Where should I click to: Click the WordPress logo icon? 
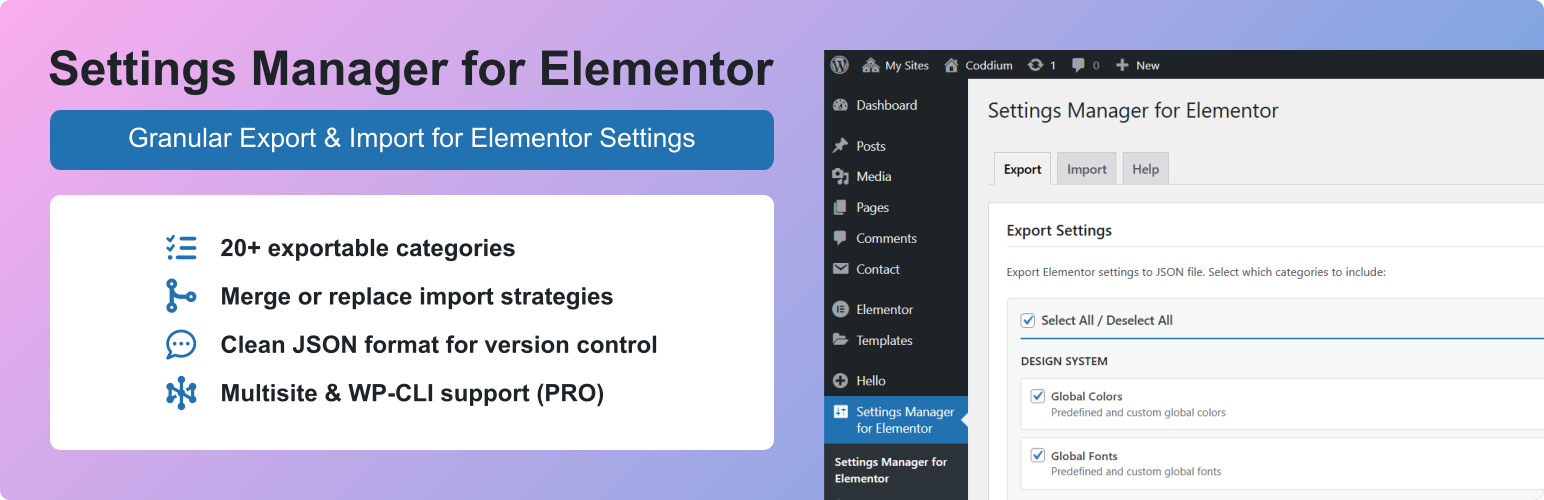coord(840,65)
